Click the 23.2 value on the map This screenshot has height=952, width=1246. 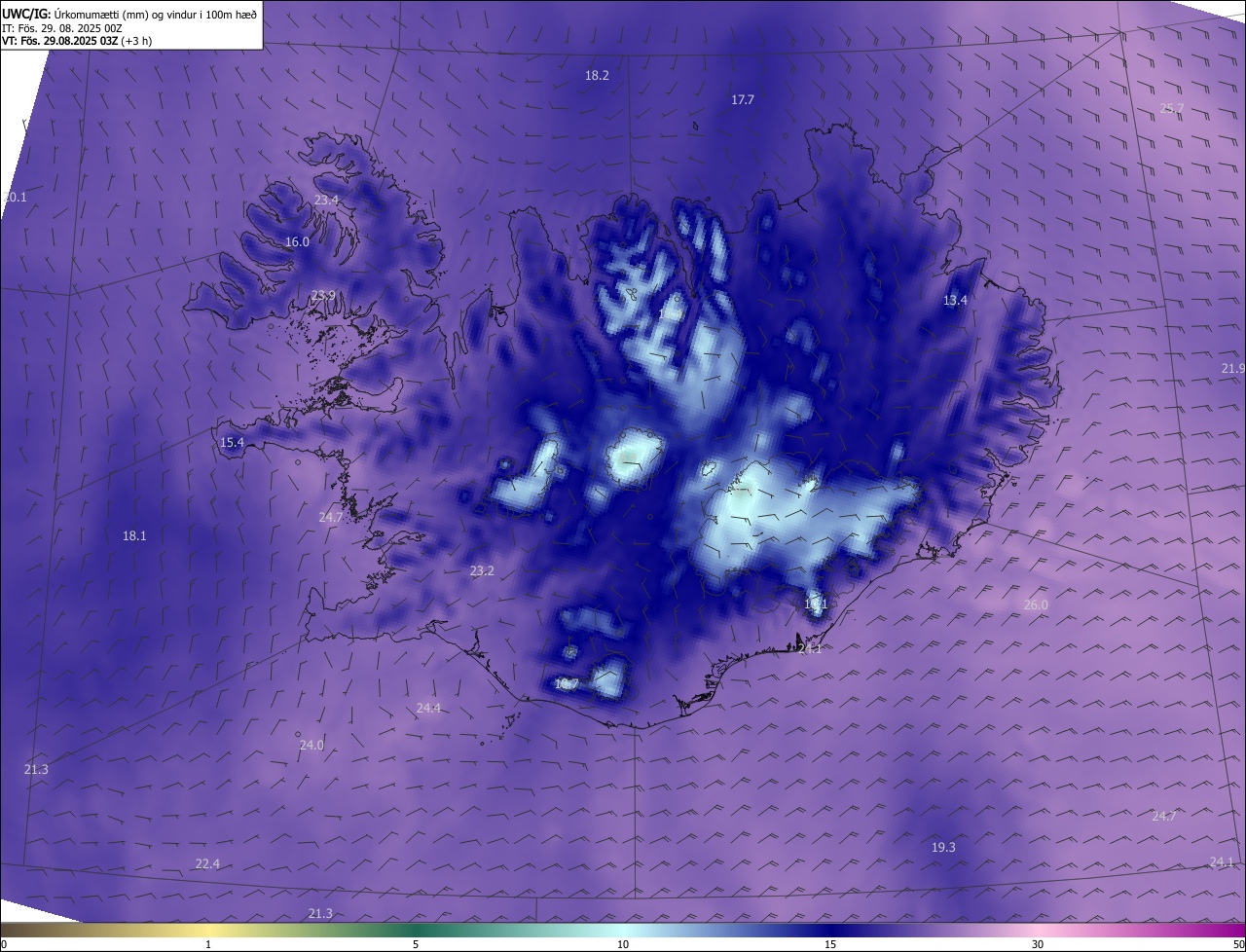pyautogui.click(x=482, y=570)
